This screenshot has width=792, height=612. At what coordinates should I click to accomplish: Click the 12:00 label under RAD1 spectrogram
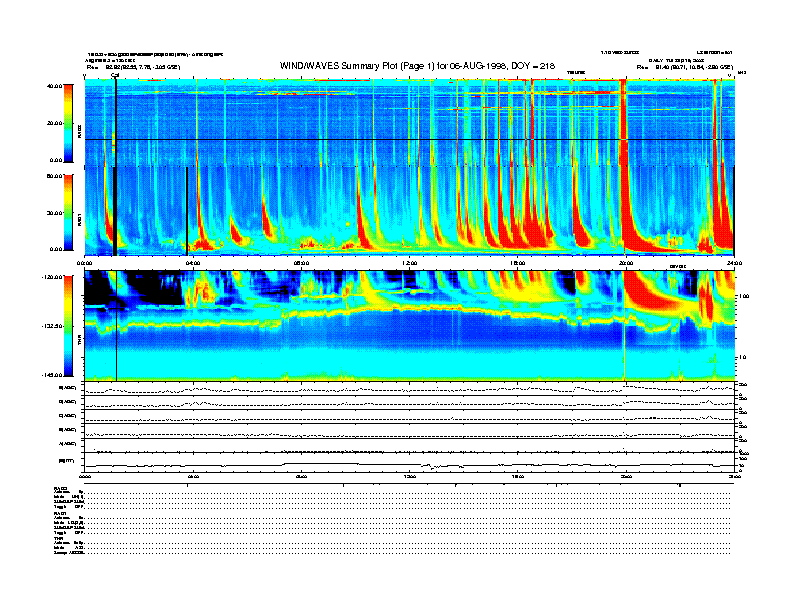tap(410, 263)
